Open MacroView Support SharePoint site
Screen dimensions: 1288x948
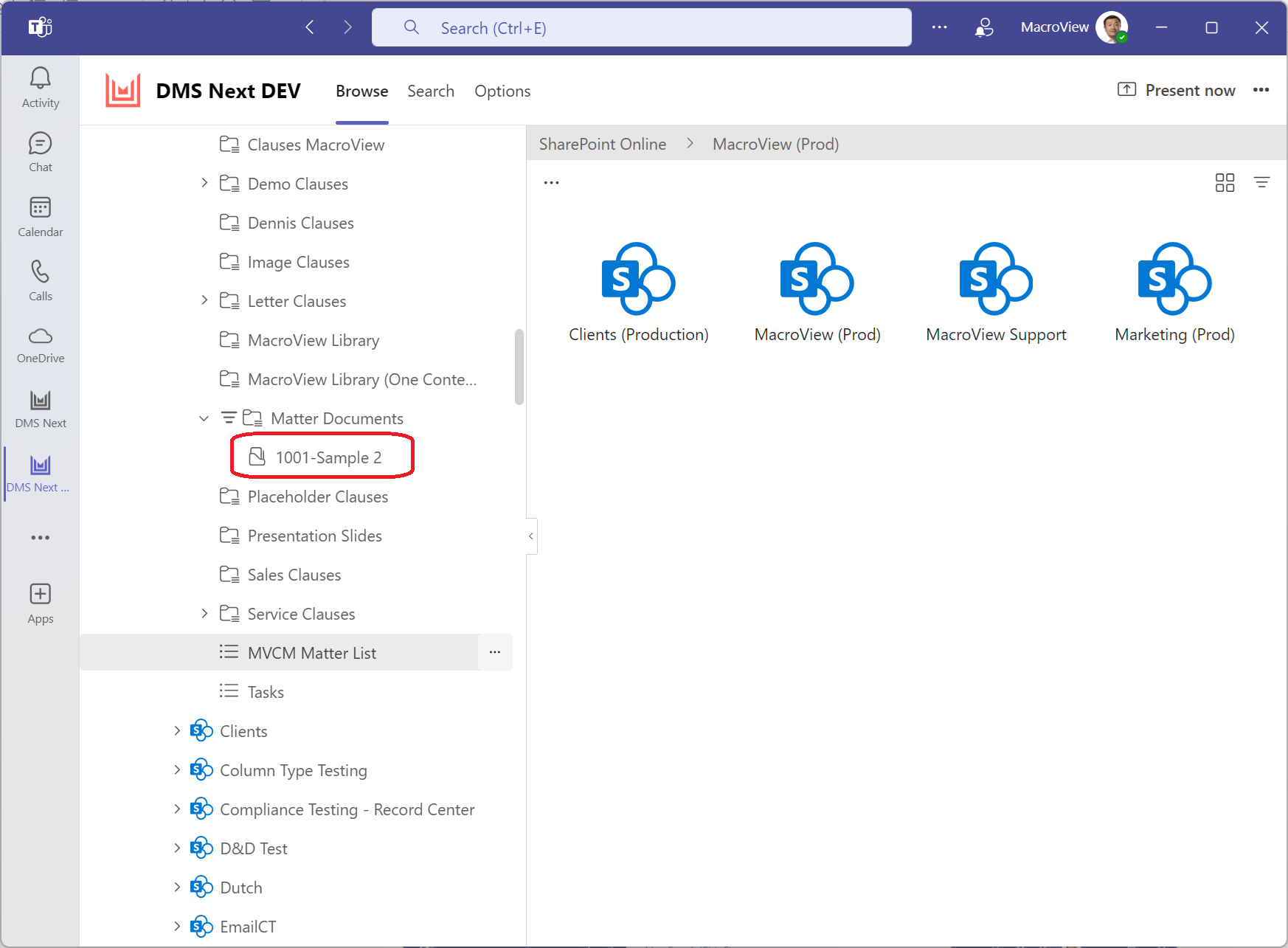tap(996, 293)
